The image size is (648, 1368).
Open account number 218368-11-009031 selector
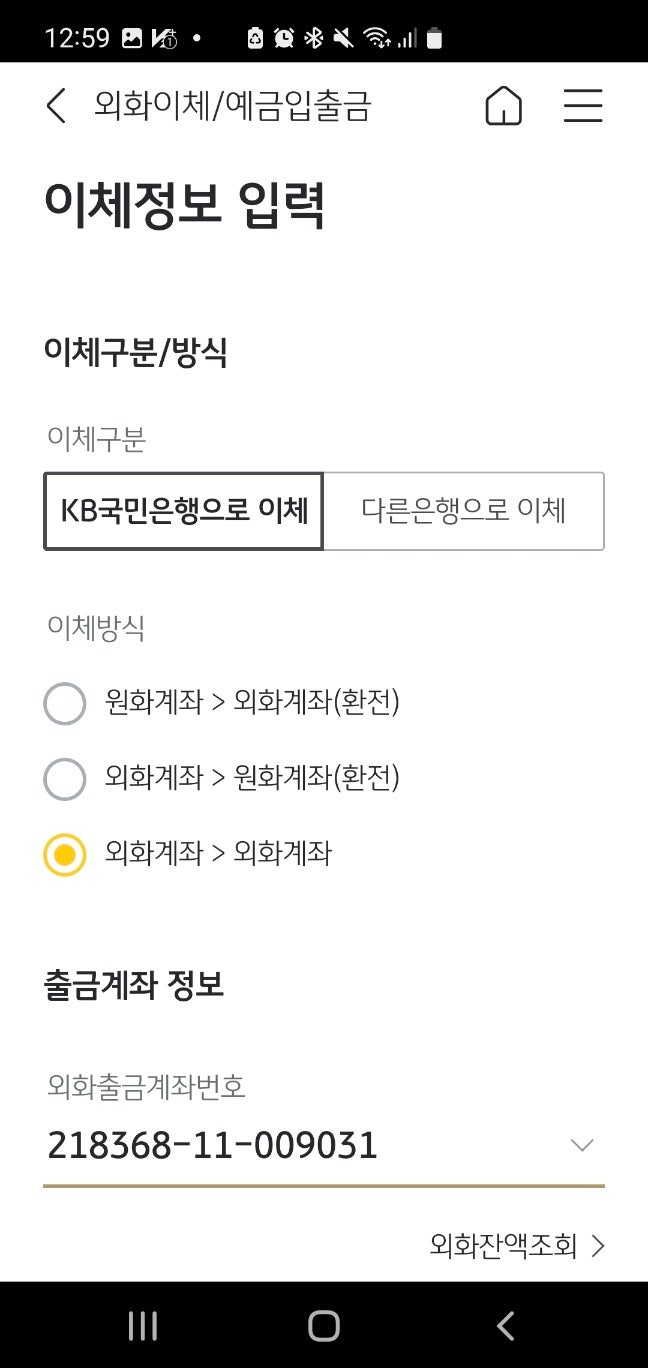pyautogui.click(x=212, y=1145)
